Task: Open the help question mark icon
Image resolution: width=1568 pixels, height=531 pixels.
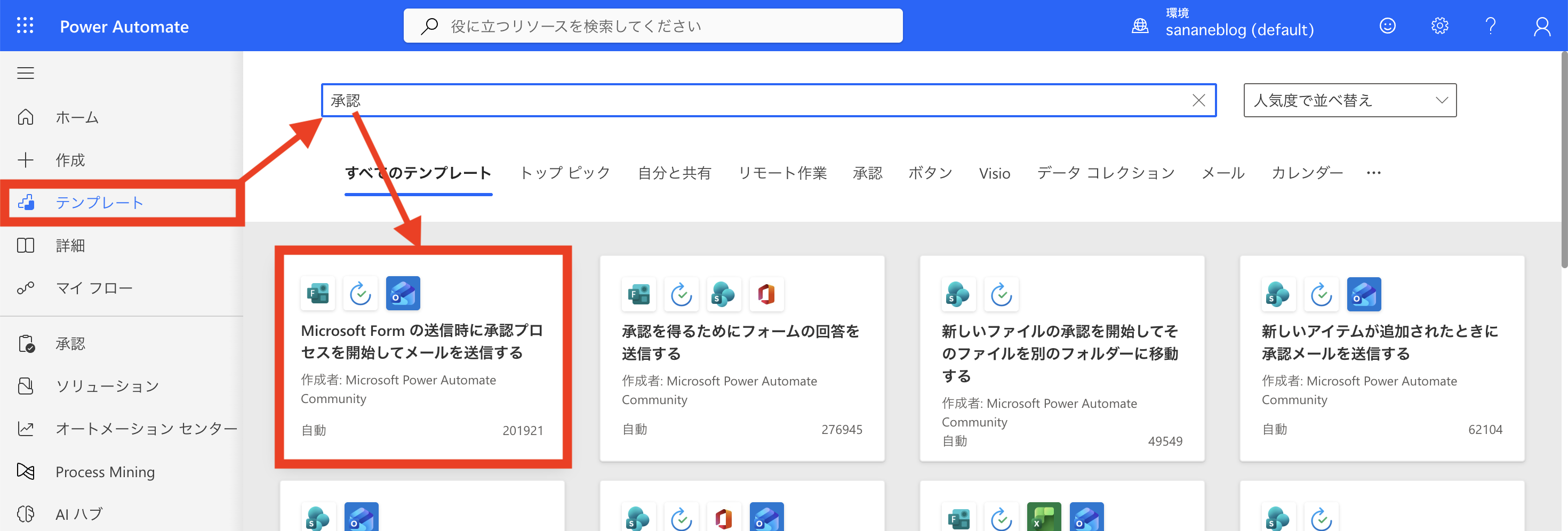Action: coord(1490,26)
